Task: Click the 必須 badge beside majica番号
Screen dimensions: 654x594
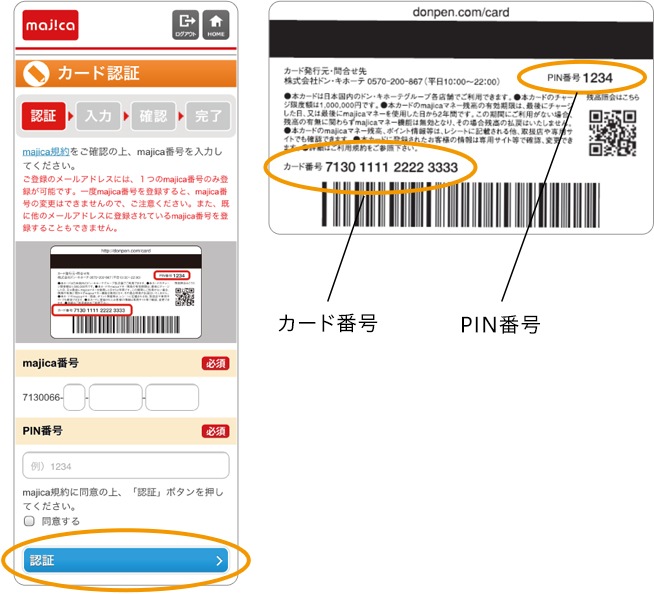Action: point(216,363)
